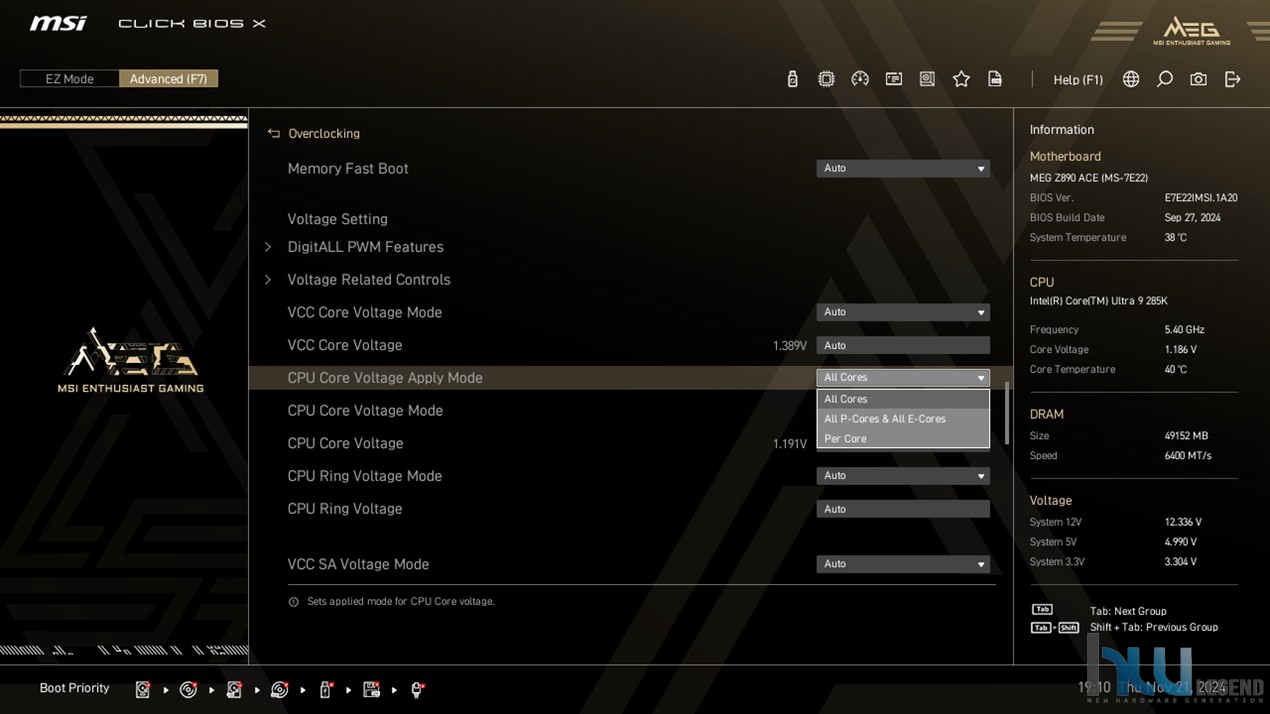Select the Advanced (F7) mode tab
The image size is (1270, 714).
(x=168, y=79)
